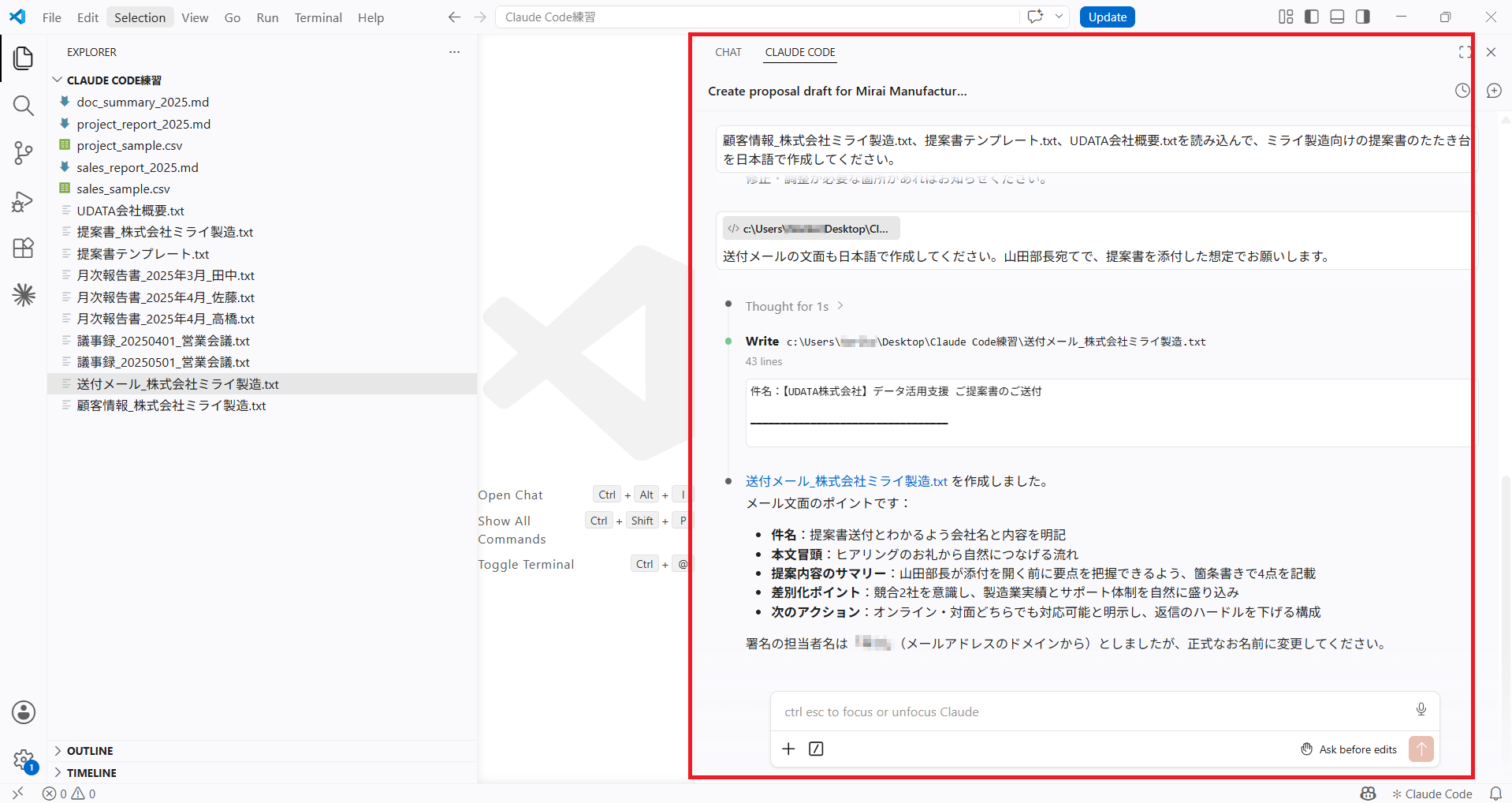
Task: Select the CLAUDE CODE tab
Action: [x=800, y=52]
